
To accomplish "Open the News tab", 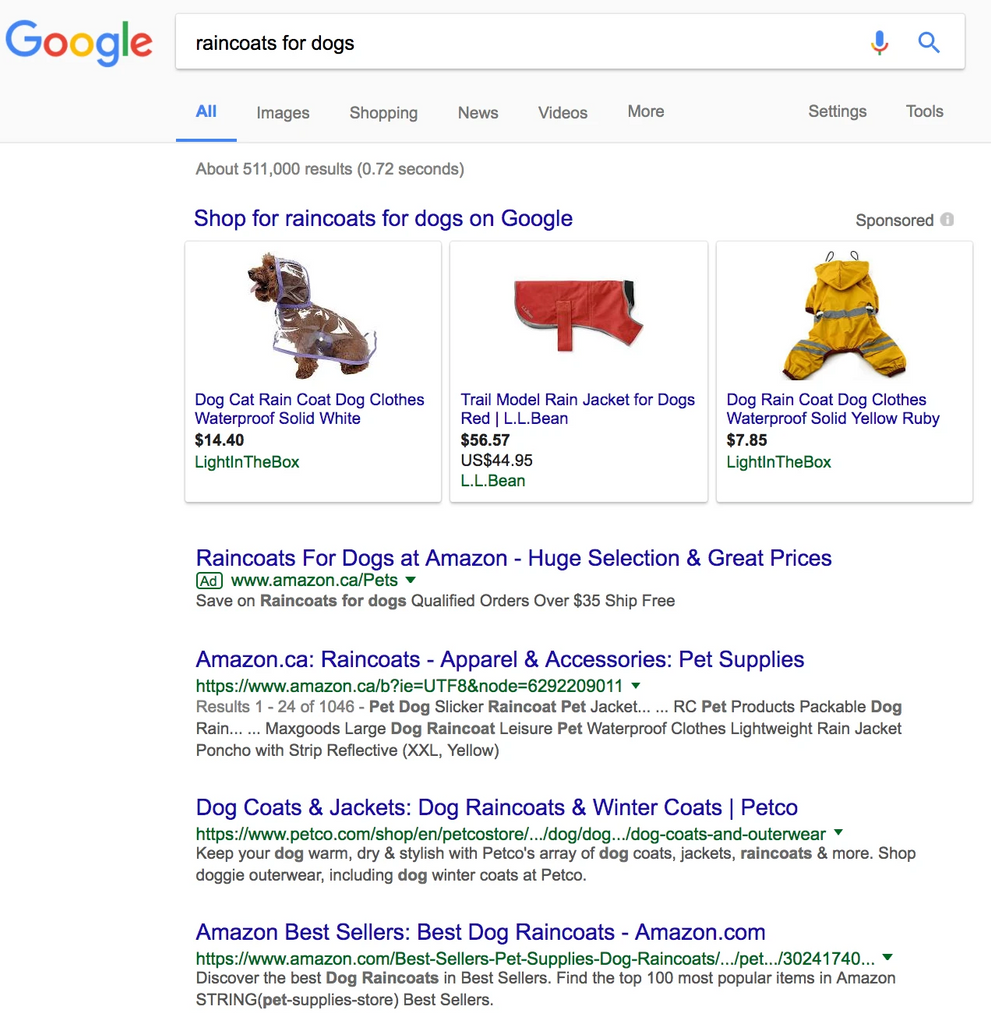I will [478, 113].
